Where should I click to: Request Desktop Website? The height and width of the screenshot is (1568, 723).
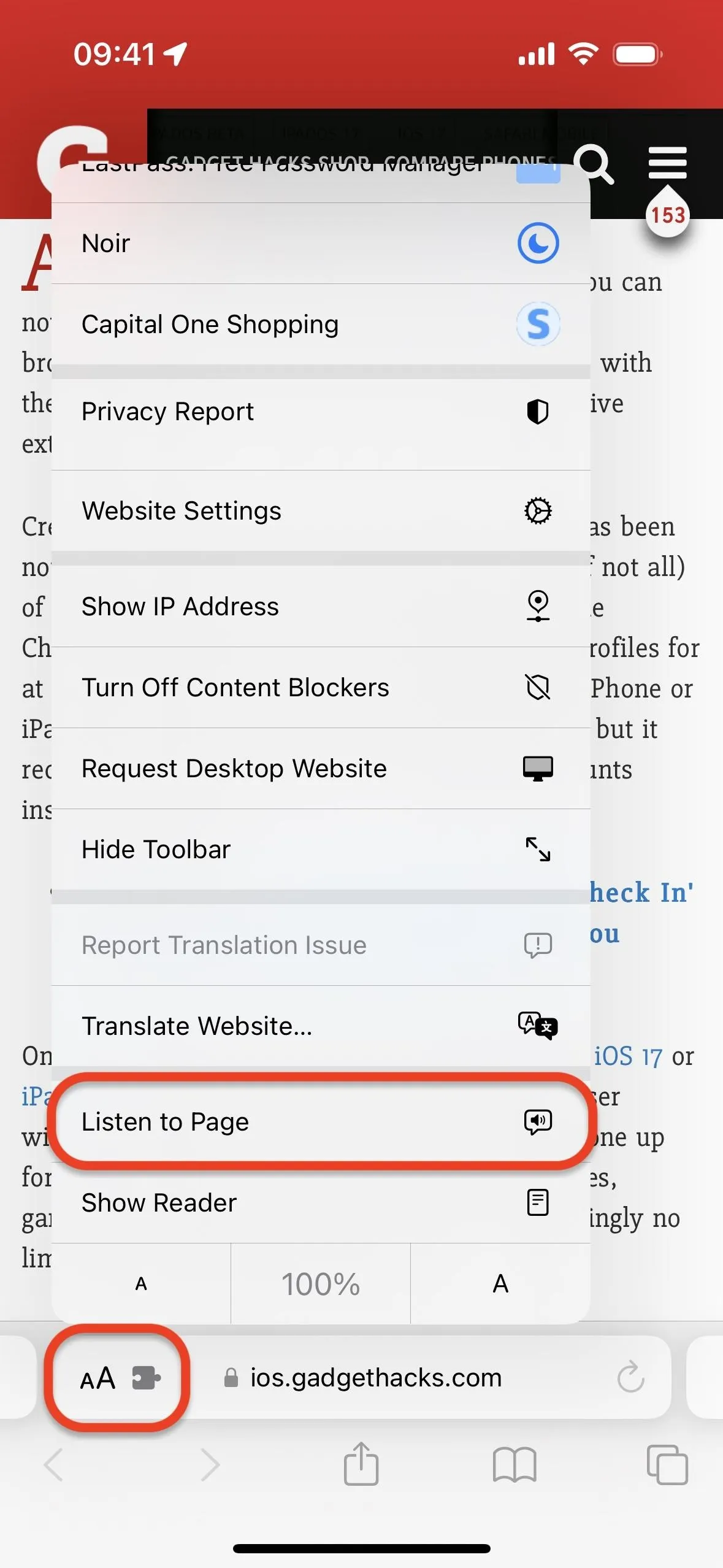coord(321,769)
